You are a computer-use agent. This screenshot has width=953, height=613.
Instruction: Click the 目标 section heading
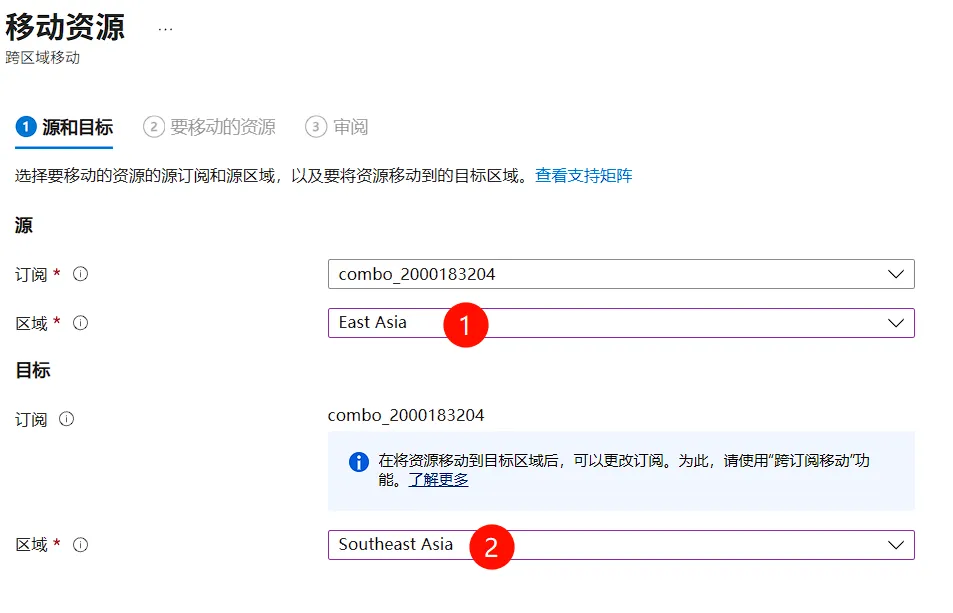33,371
